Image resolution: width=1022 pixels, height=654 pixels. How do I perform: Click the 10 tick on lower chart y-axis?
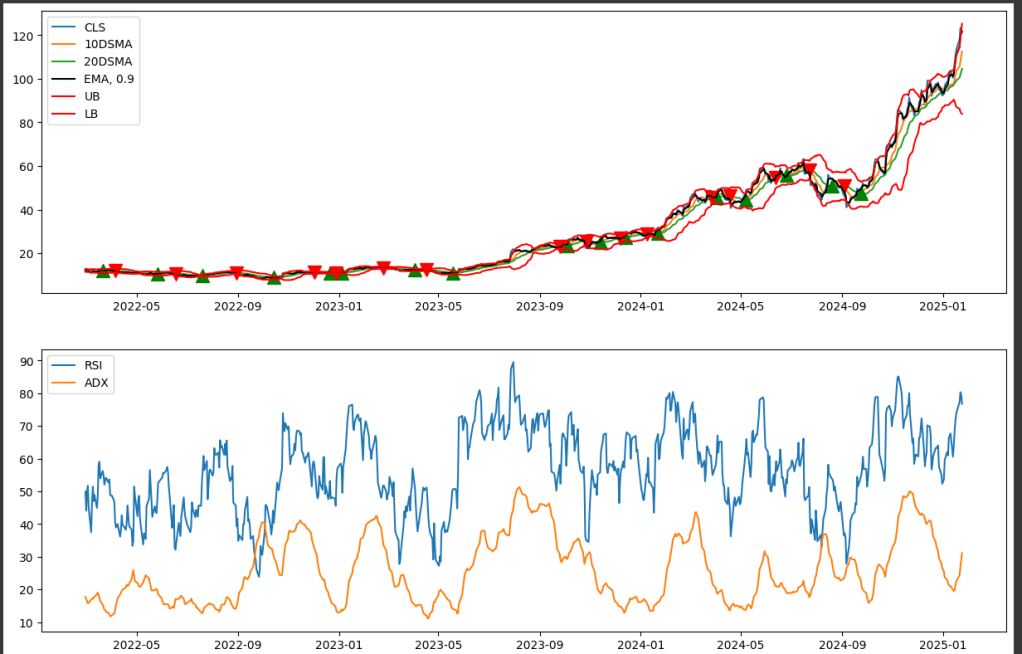(x=25, y=623)
